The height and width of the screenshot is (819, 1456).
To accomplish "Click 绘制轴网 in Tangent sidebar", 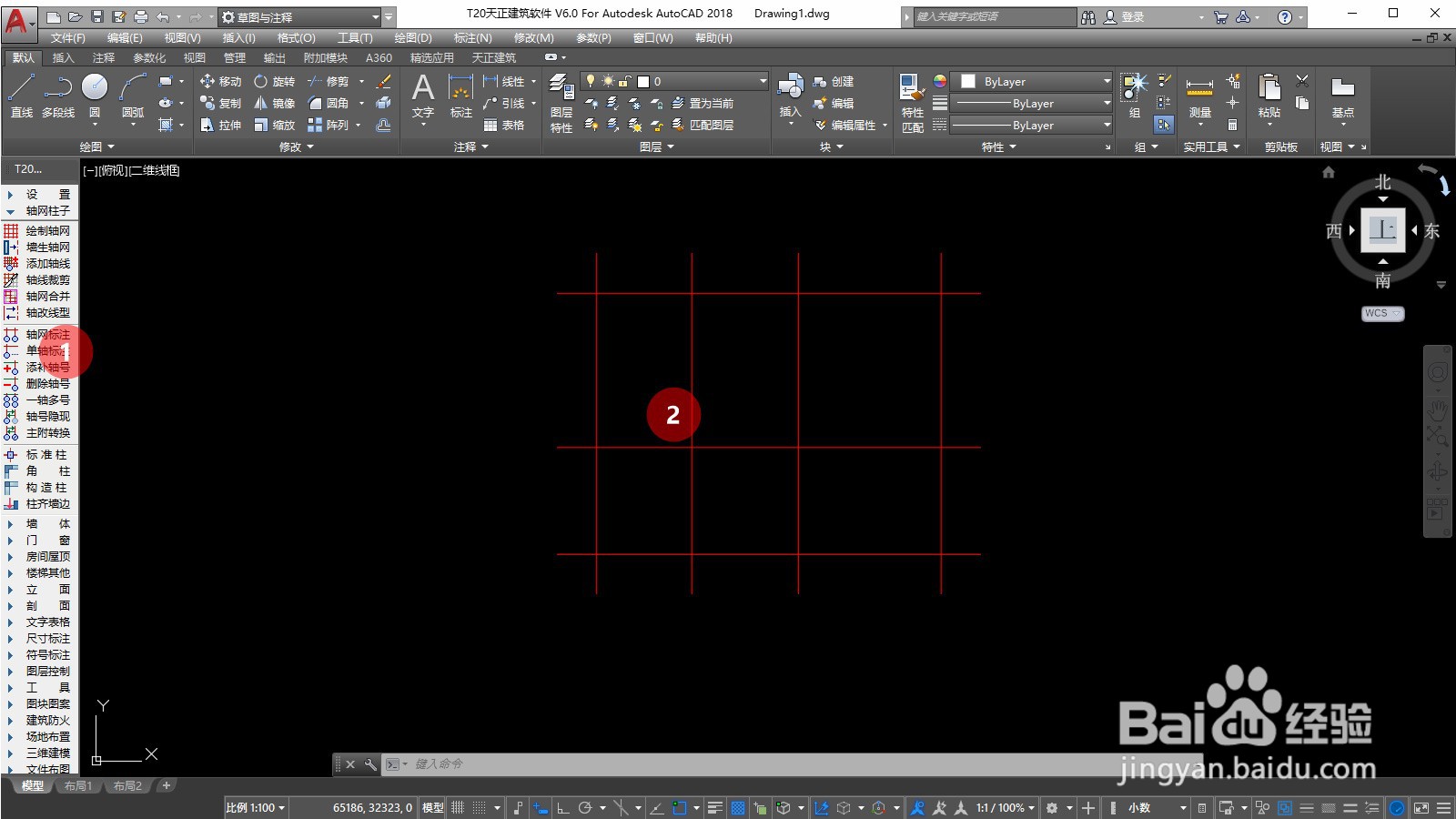I will (38, 230).
